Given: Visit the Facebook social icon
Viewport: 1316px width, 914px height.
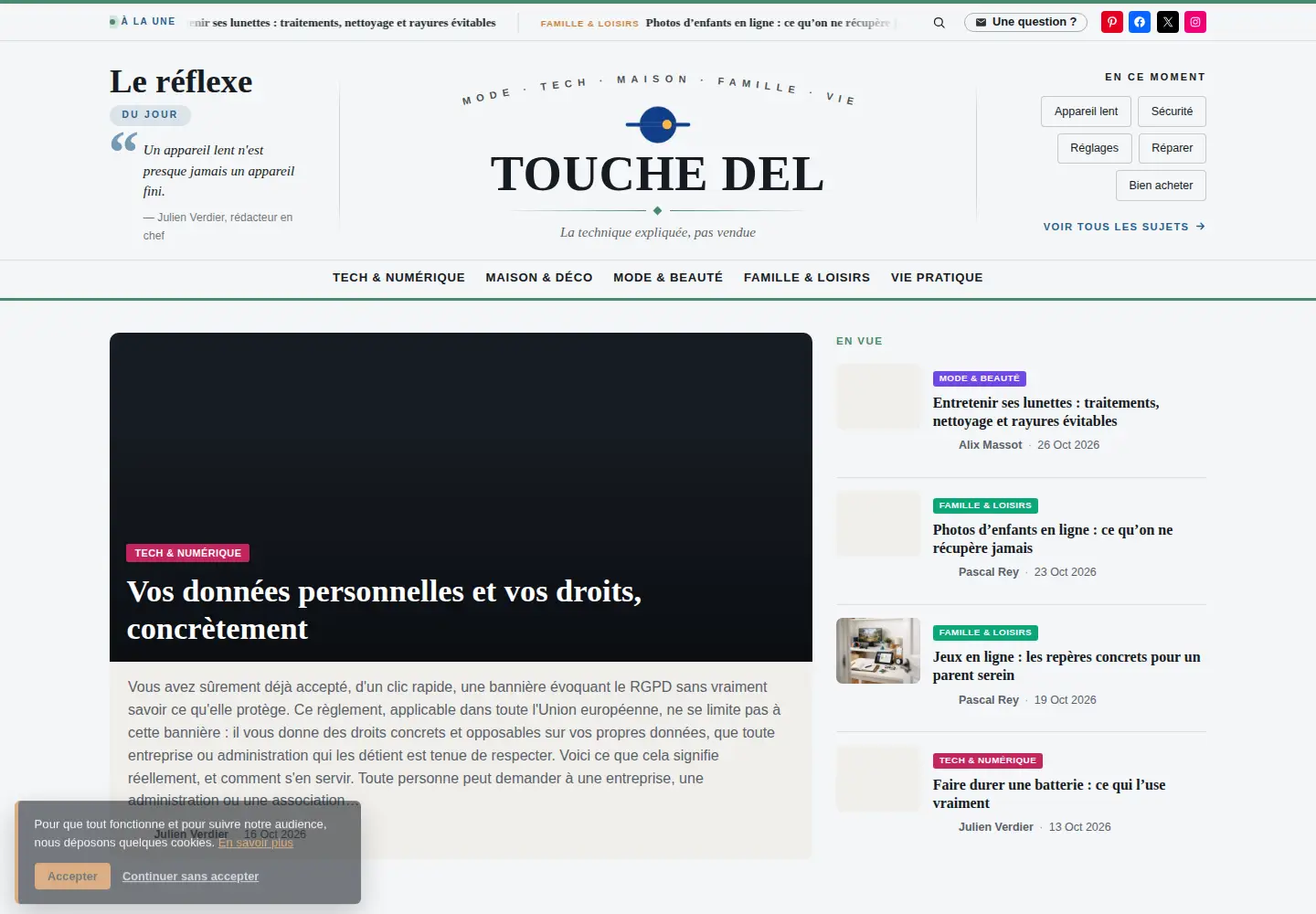Looking at the screenshot, I should point(1140,22).
